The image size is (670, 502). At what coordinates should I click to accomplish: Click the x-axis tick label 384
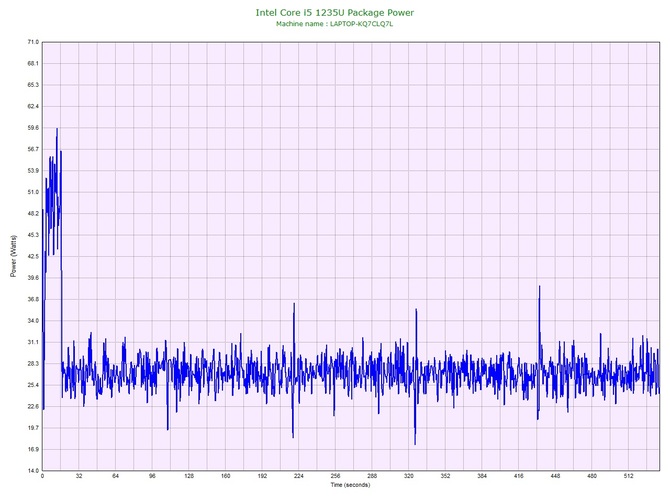[x=482, y=476]
